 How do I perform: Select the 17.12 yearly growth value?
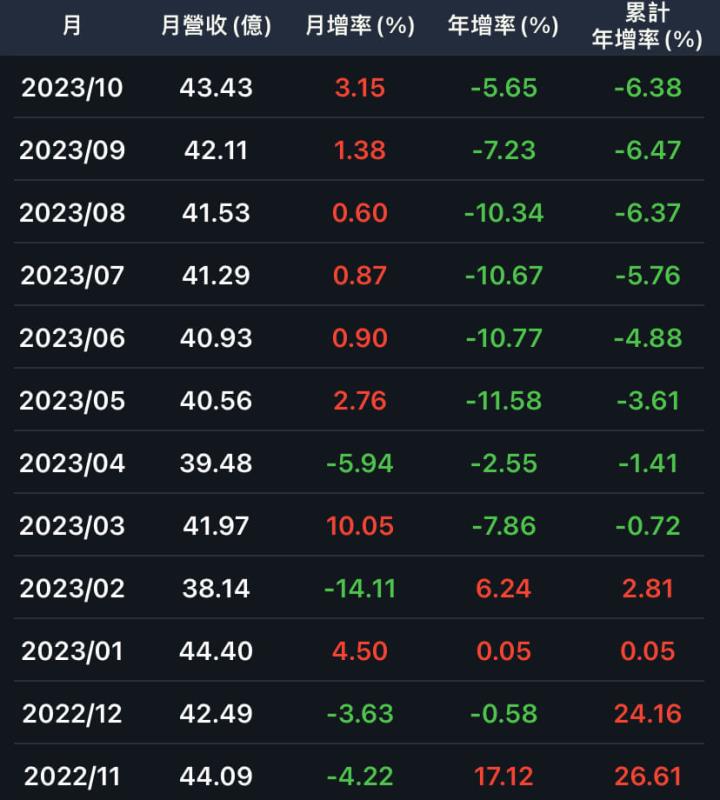503,776
